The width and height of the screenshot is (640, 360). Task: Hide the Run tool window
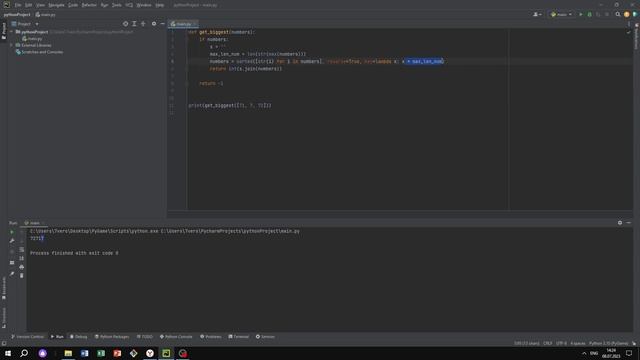pos(629,223)
